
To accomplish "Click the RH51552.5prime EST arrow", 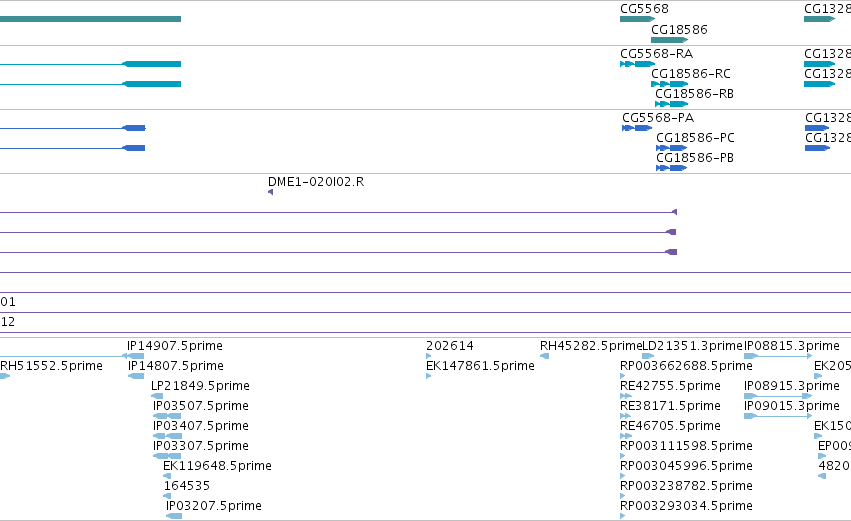I will tap(5, 376).
